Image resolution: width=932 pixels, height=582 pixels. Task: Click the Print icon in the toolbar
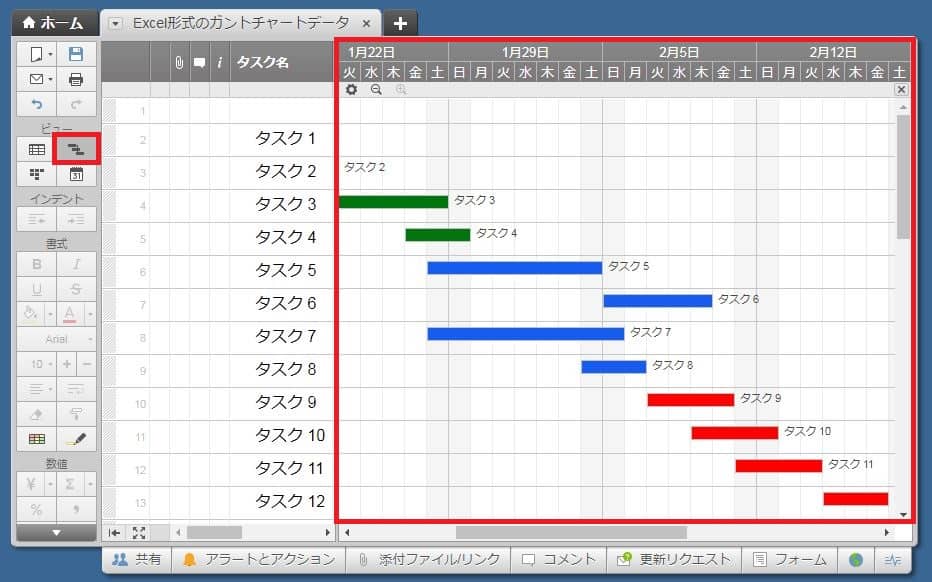coord(76,79)
